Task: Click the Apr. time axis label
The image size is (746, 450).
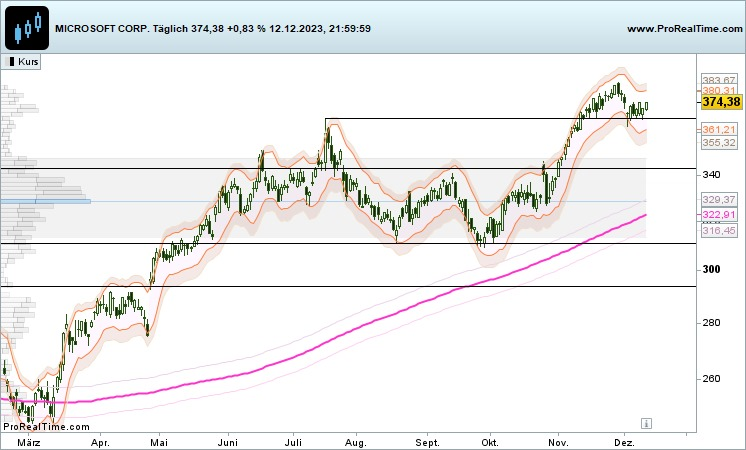Action: click(x=100, y=443)
